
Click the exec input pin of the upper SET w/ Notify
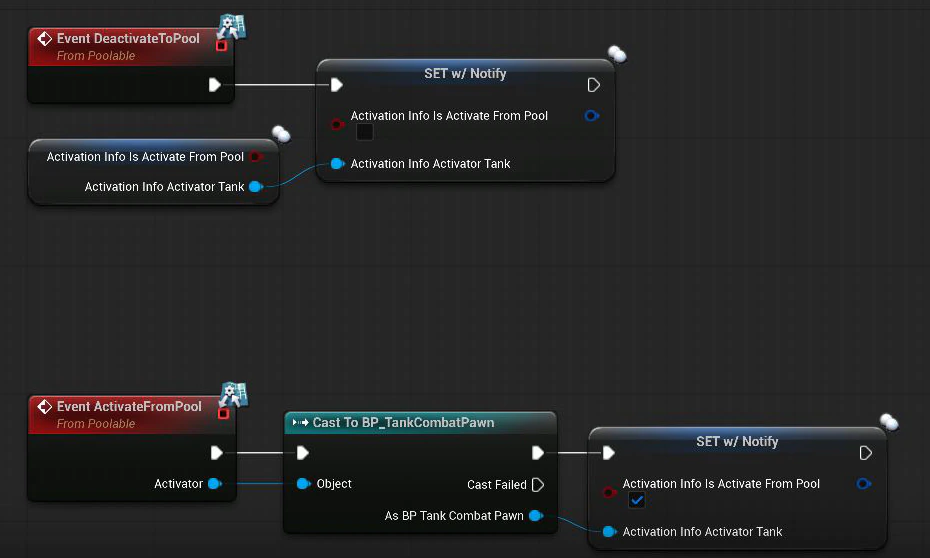[x=336, y=85]
